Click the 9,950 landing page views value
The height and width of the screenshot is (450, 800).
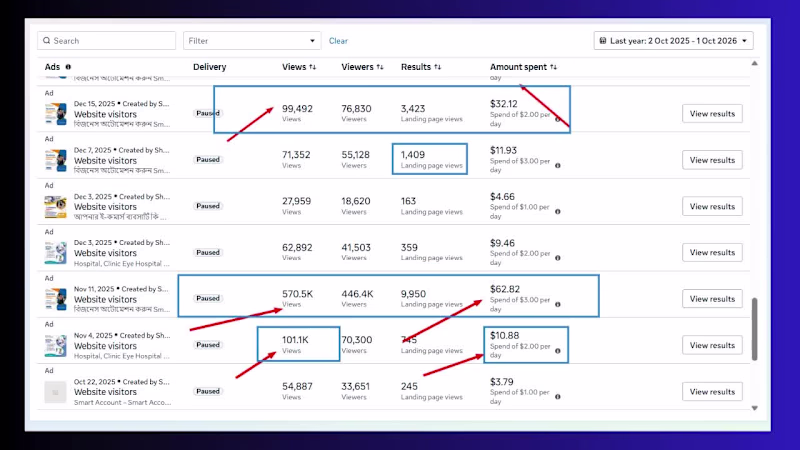(413, 294)
